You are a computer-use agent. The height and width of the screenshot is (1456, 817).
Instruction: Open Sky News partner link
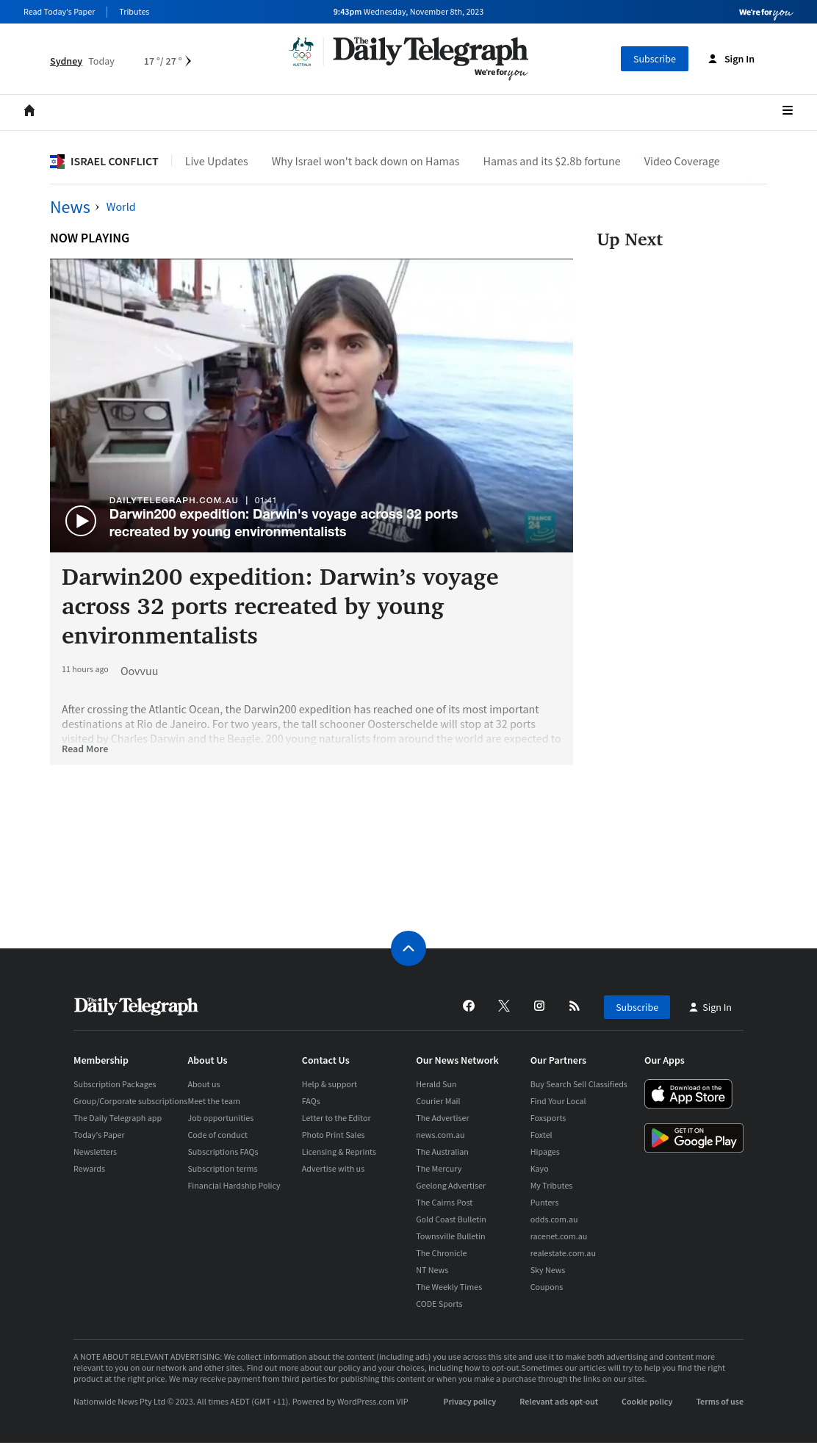[548, 1270]
